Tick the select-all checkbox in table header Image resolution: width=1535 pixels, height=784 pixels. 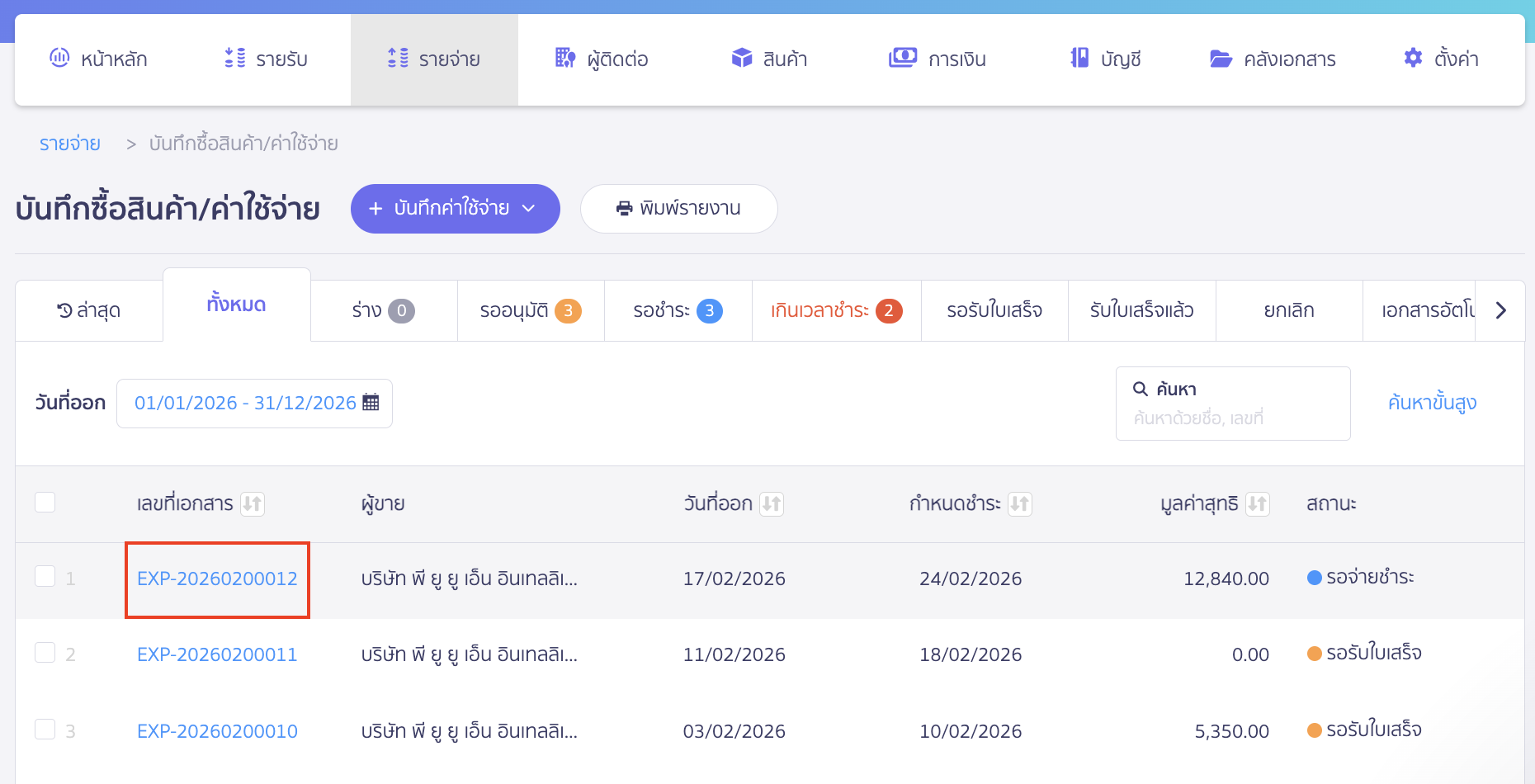click(x=45, y=502)
